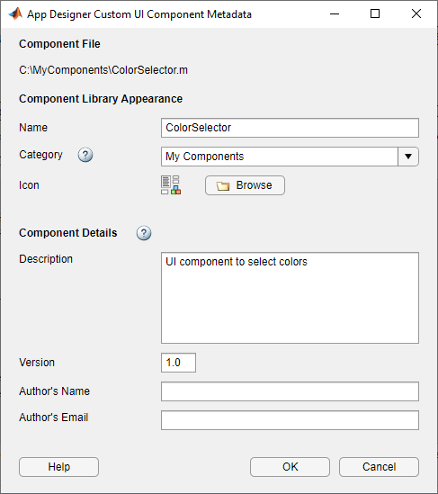
Task: Click the My Components category combo box
Action: (290, 156)
